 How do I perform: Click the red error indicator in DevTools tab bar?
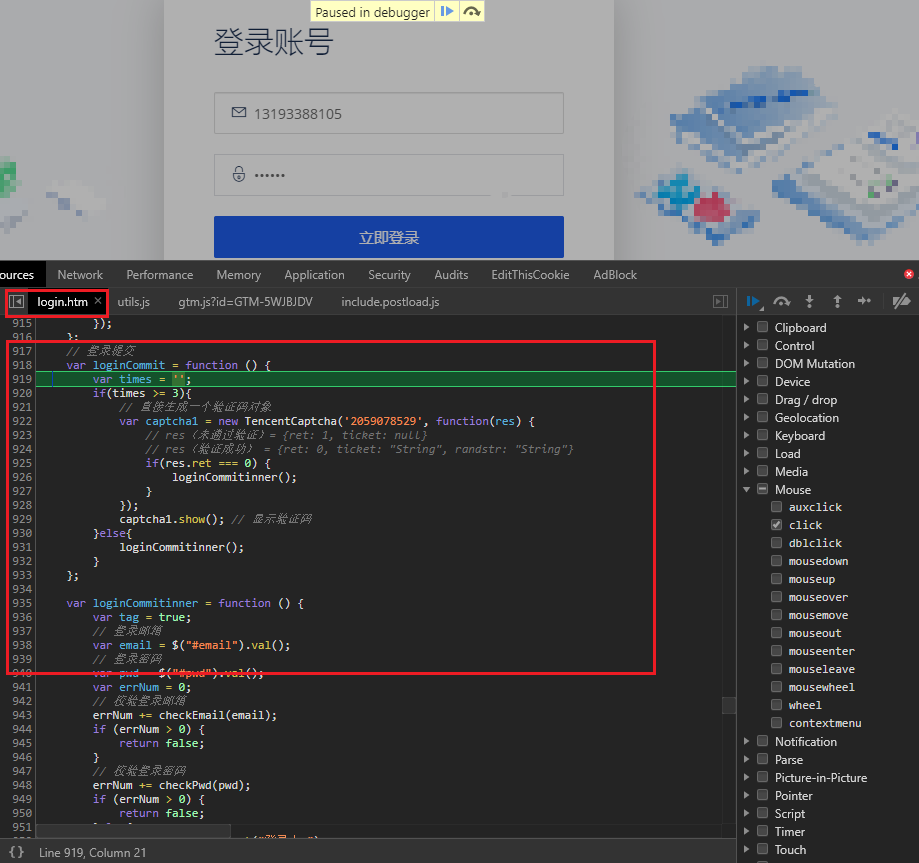click(x=908, y=274)
